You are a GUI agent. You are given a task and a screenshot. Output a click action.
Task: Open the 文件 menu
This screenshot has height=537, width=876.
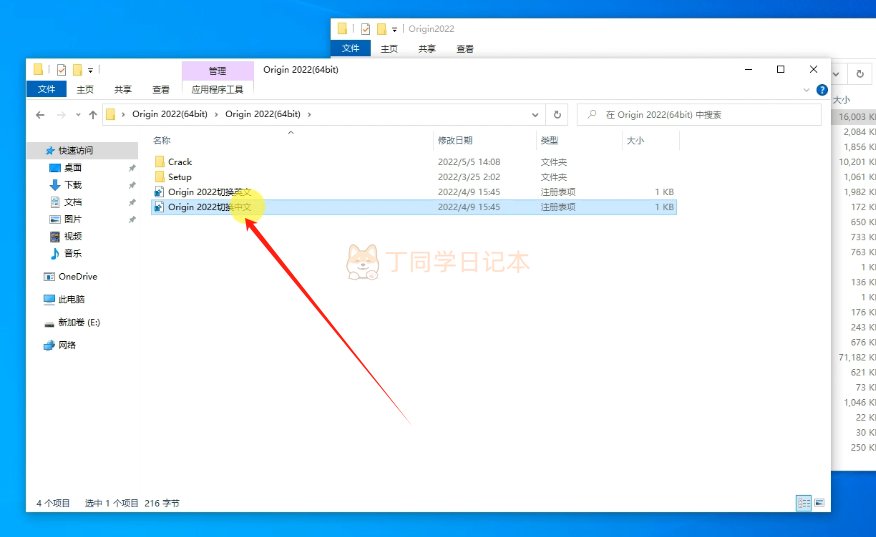[46, 89]
